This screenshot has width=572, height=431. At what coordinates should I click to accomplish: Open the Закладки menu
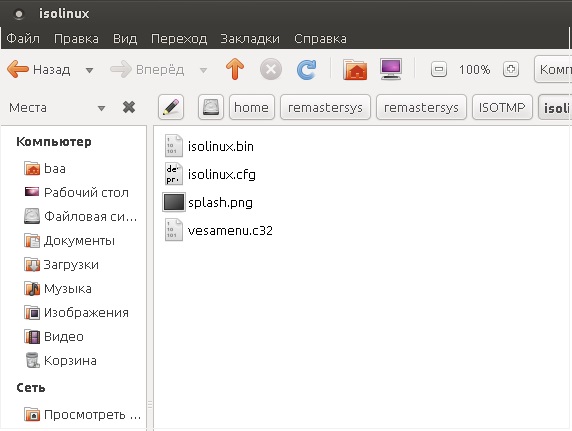[x=250, y=38]
